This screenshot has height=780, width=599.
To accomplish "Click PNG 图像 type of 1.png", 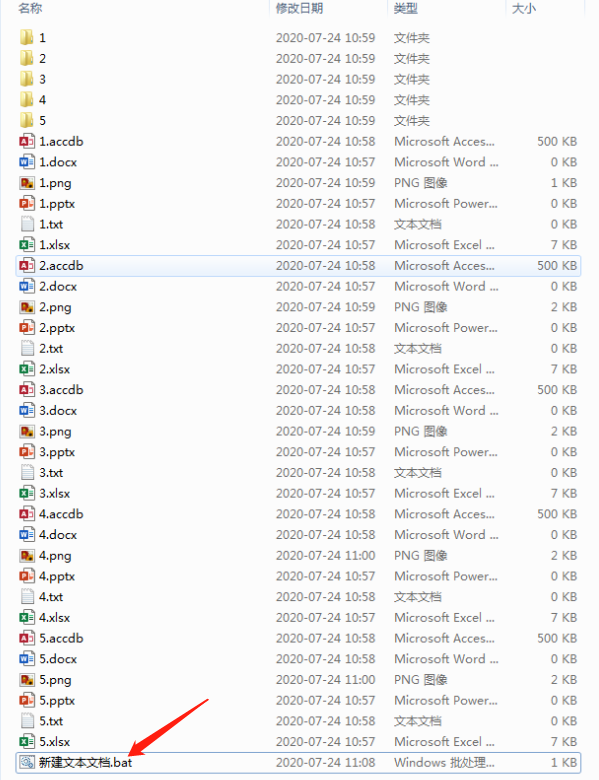I will 420,183.
